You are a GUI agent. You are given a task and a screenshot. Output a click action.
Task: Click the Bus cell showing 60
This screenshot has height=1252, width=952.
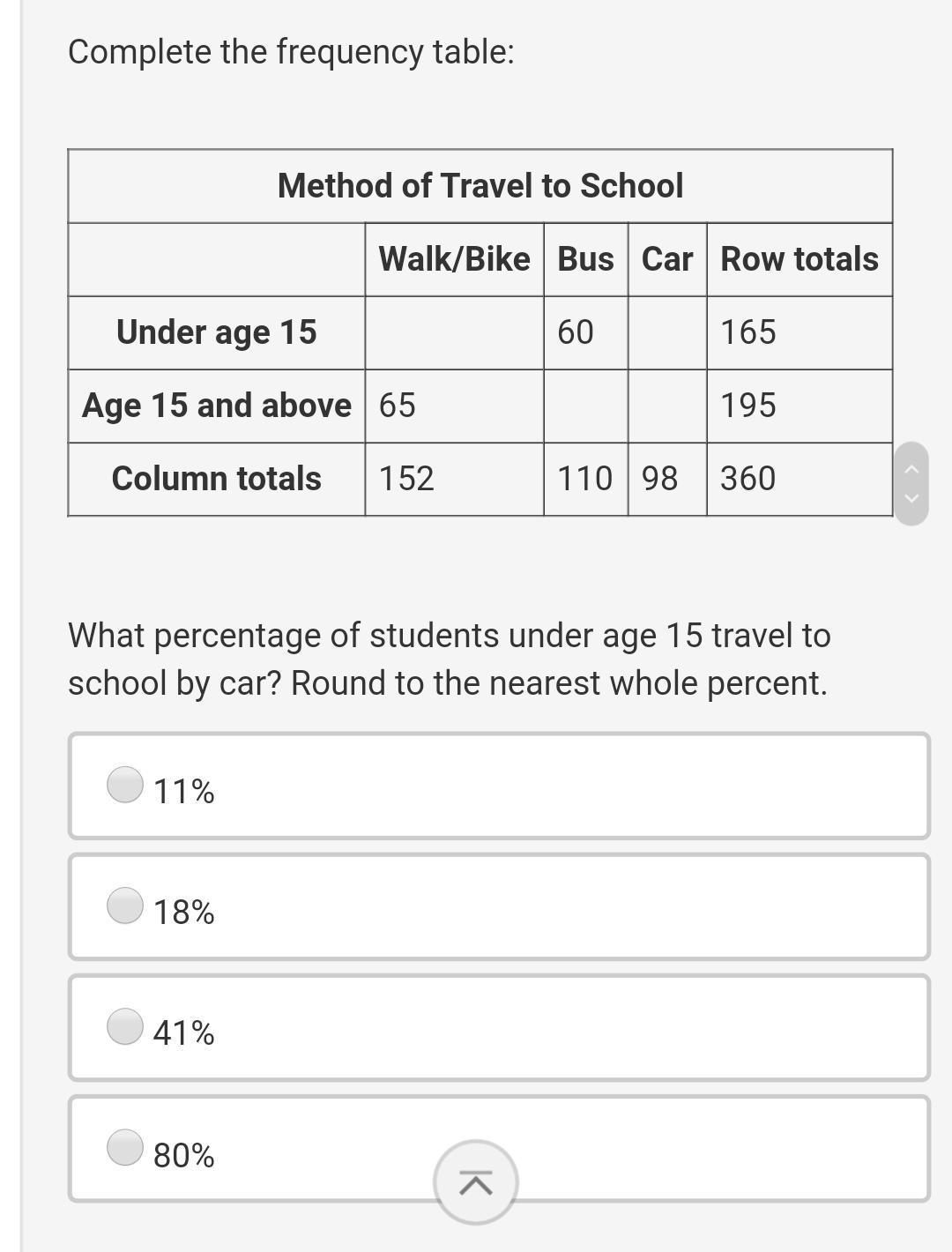coord(585,332)
